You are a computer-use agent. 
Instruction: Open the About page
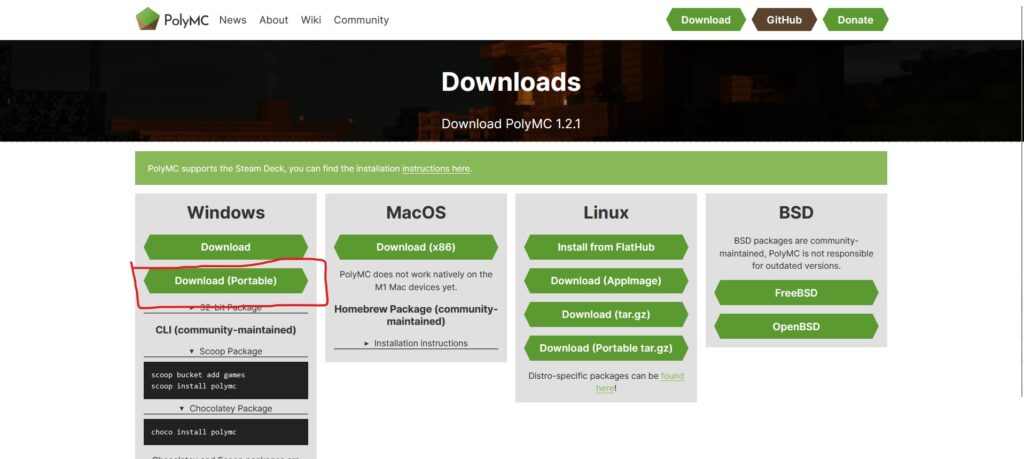click(273, 20)
